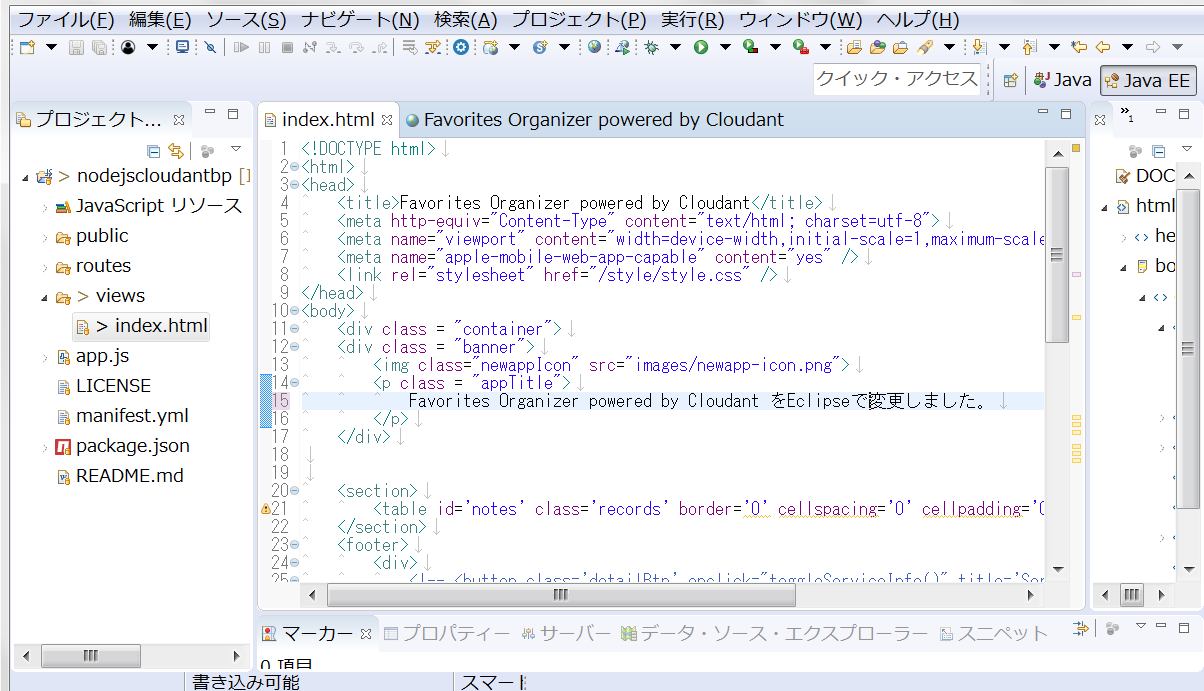Viewport: 1204px width, 691px height.
Task: Open the ナビゲート(N) menu
Action: point(361,20)
